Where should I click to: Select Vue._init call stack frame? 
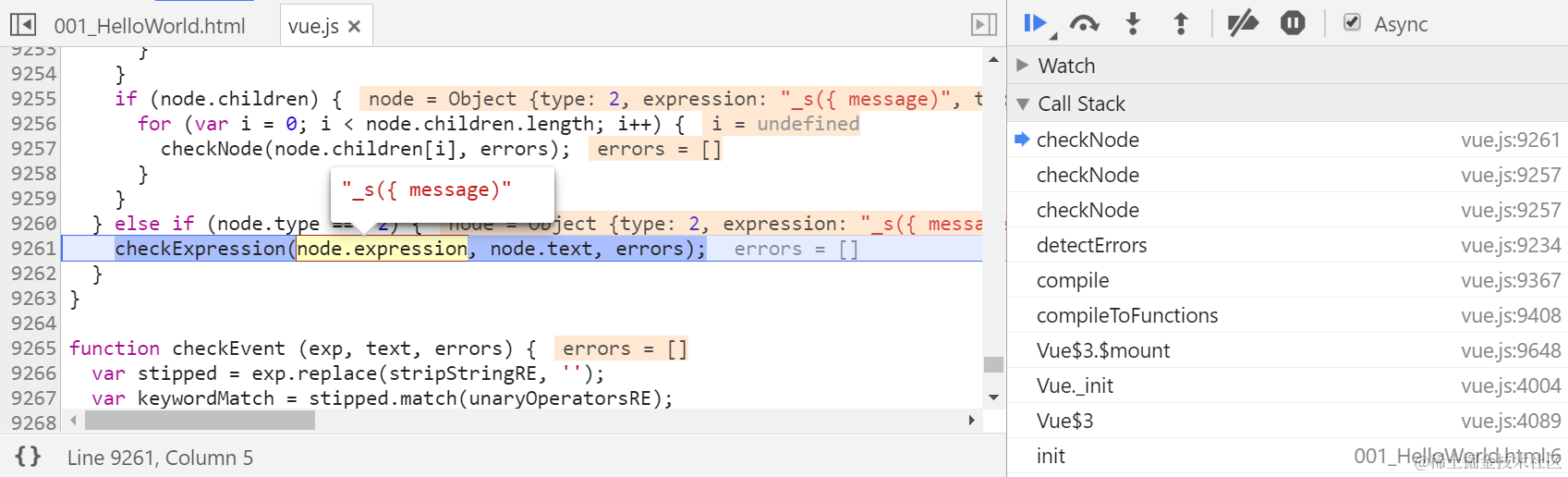point(1287,385)
